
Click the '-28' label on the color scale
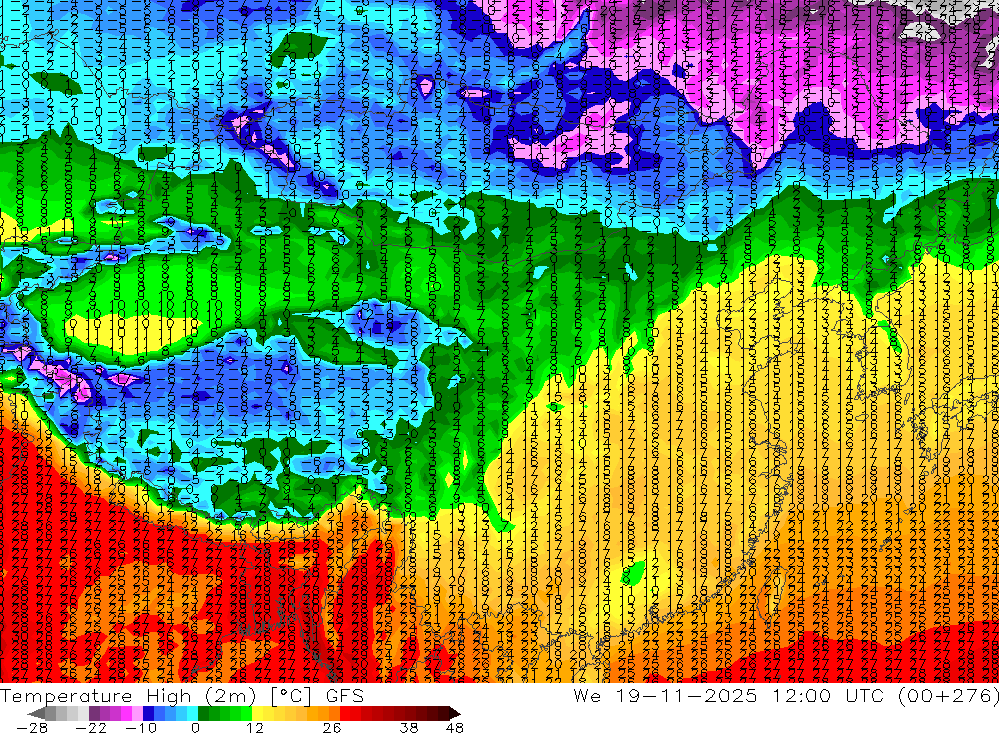tap(32, 728)
